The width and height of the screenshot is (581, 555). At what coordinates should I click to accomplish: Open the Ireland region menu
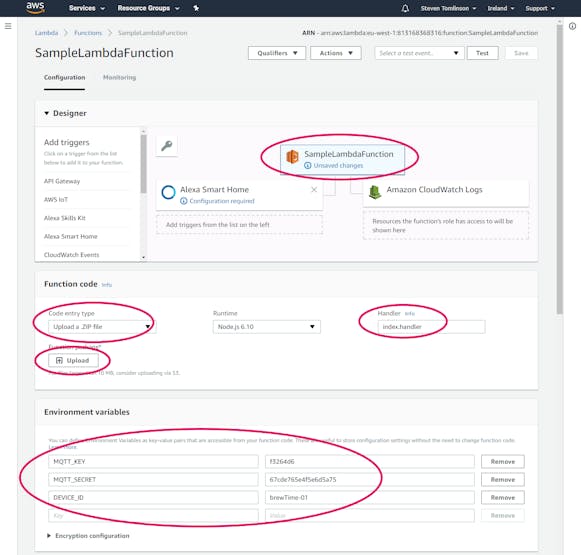point(501,8)
